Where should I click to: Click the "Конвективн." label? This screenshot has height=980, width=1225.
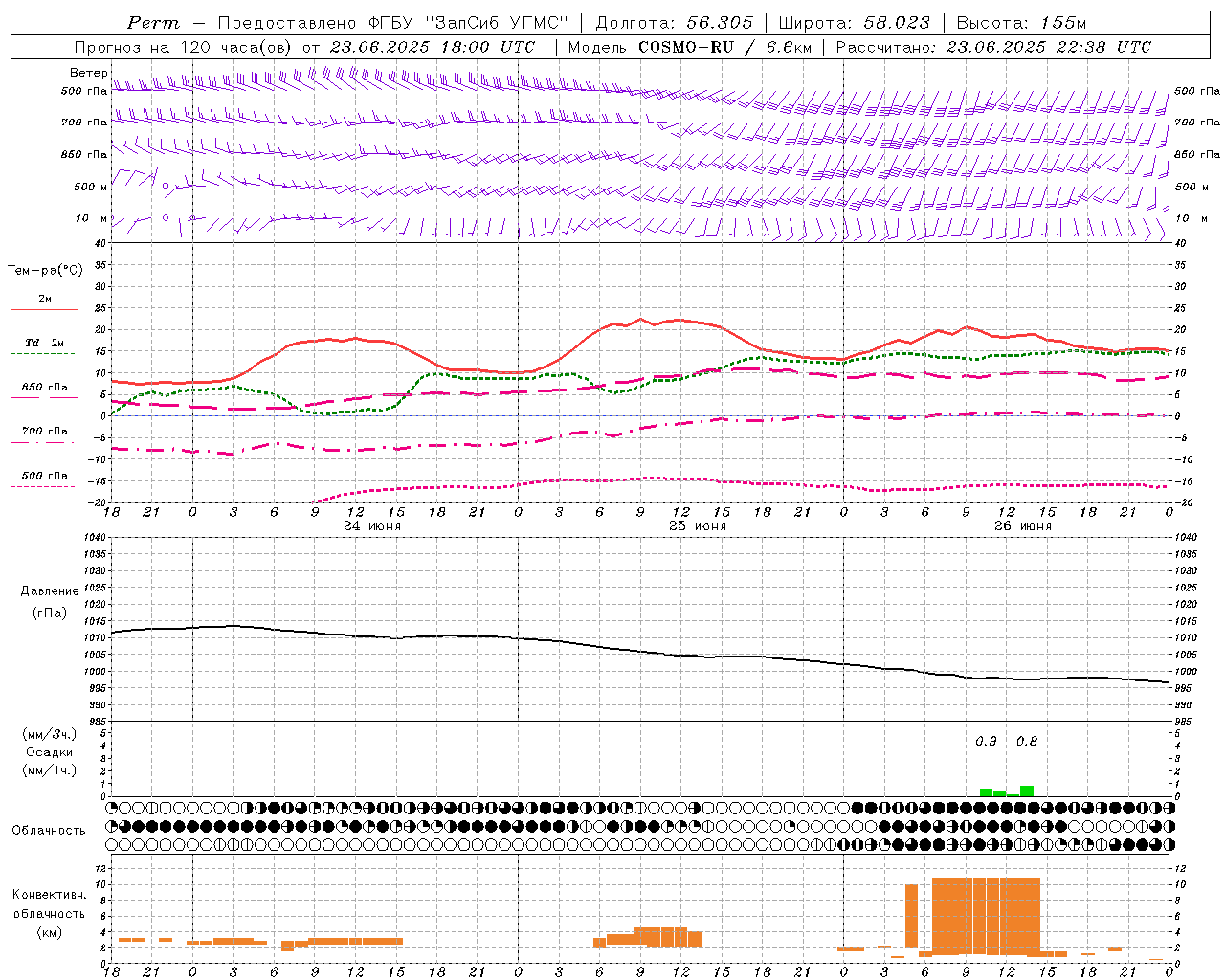50,895
